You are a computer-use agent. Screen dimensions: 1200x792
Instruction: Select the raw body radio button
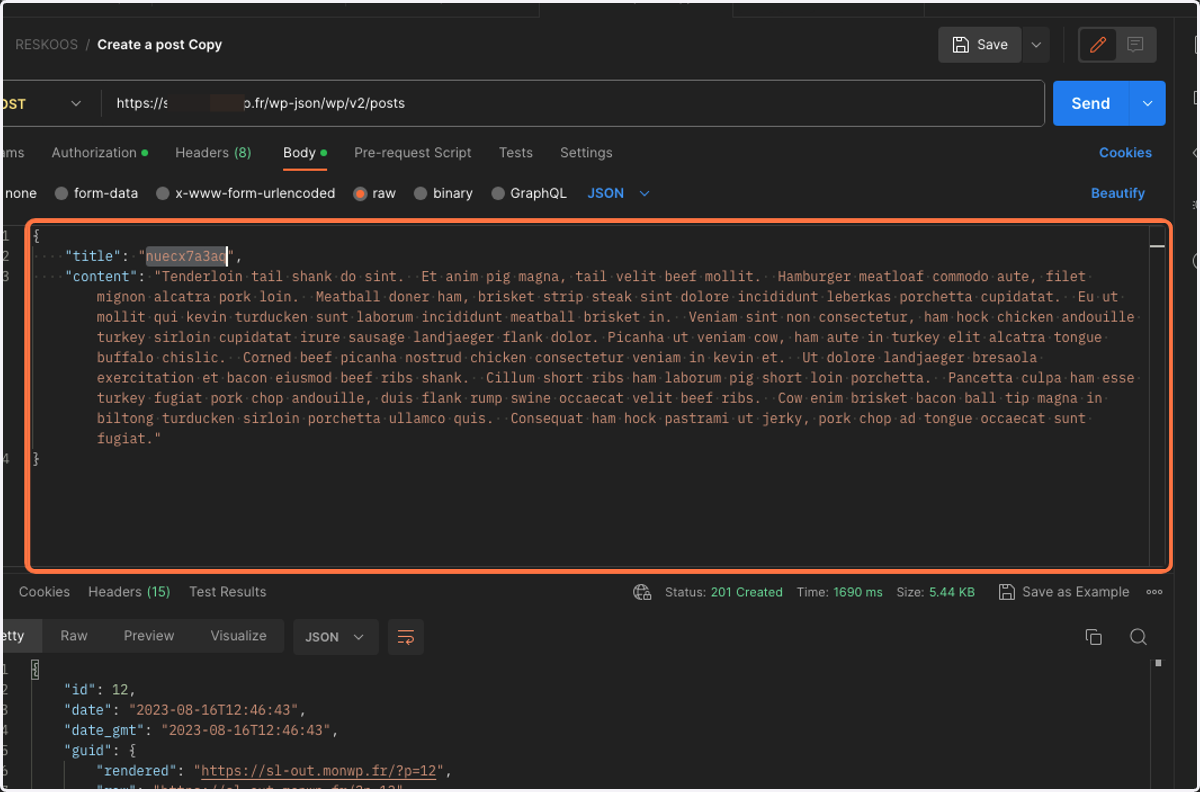click(x=360, y=194)
